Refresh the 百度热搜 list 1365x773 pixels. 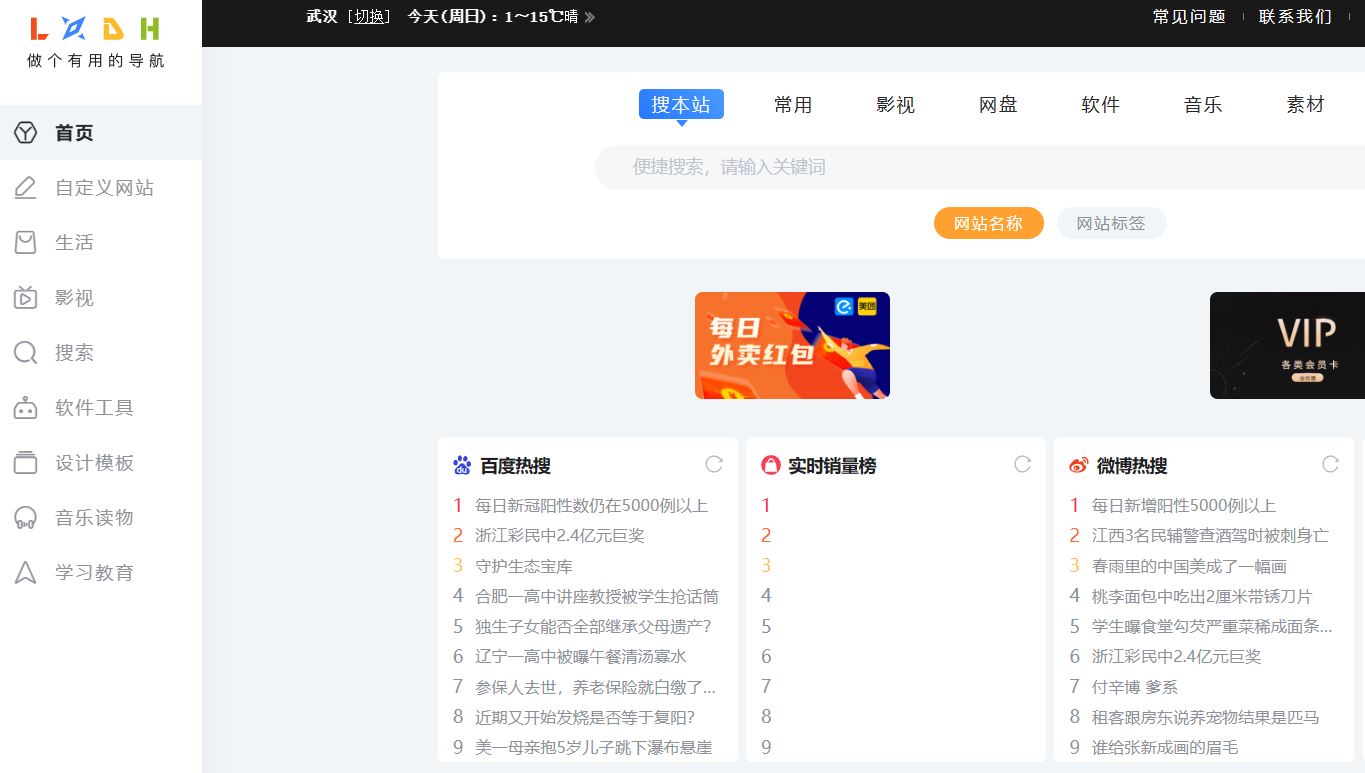pyautogui.click(x=713, y=464)
